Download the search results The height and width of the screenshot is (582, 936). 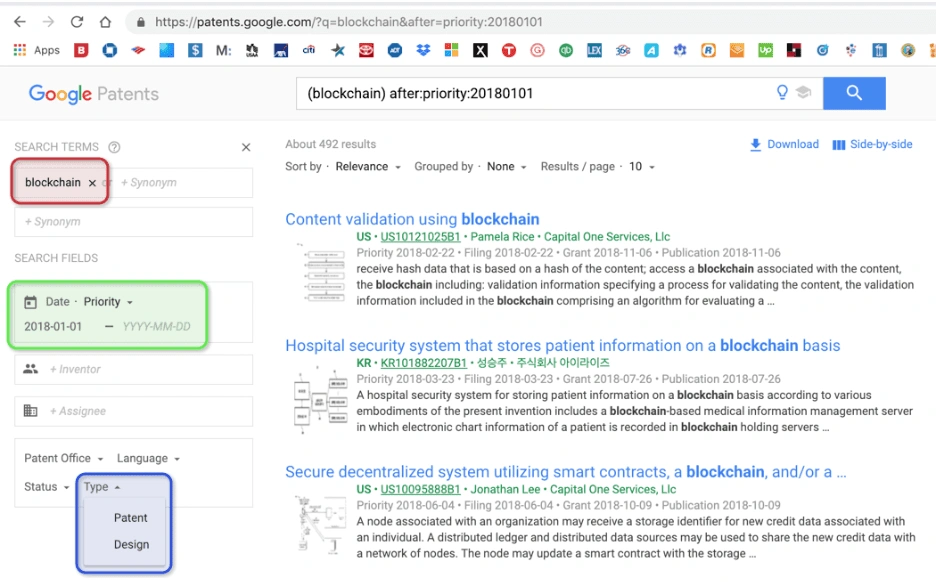(784, 144)
